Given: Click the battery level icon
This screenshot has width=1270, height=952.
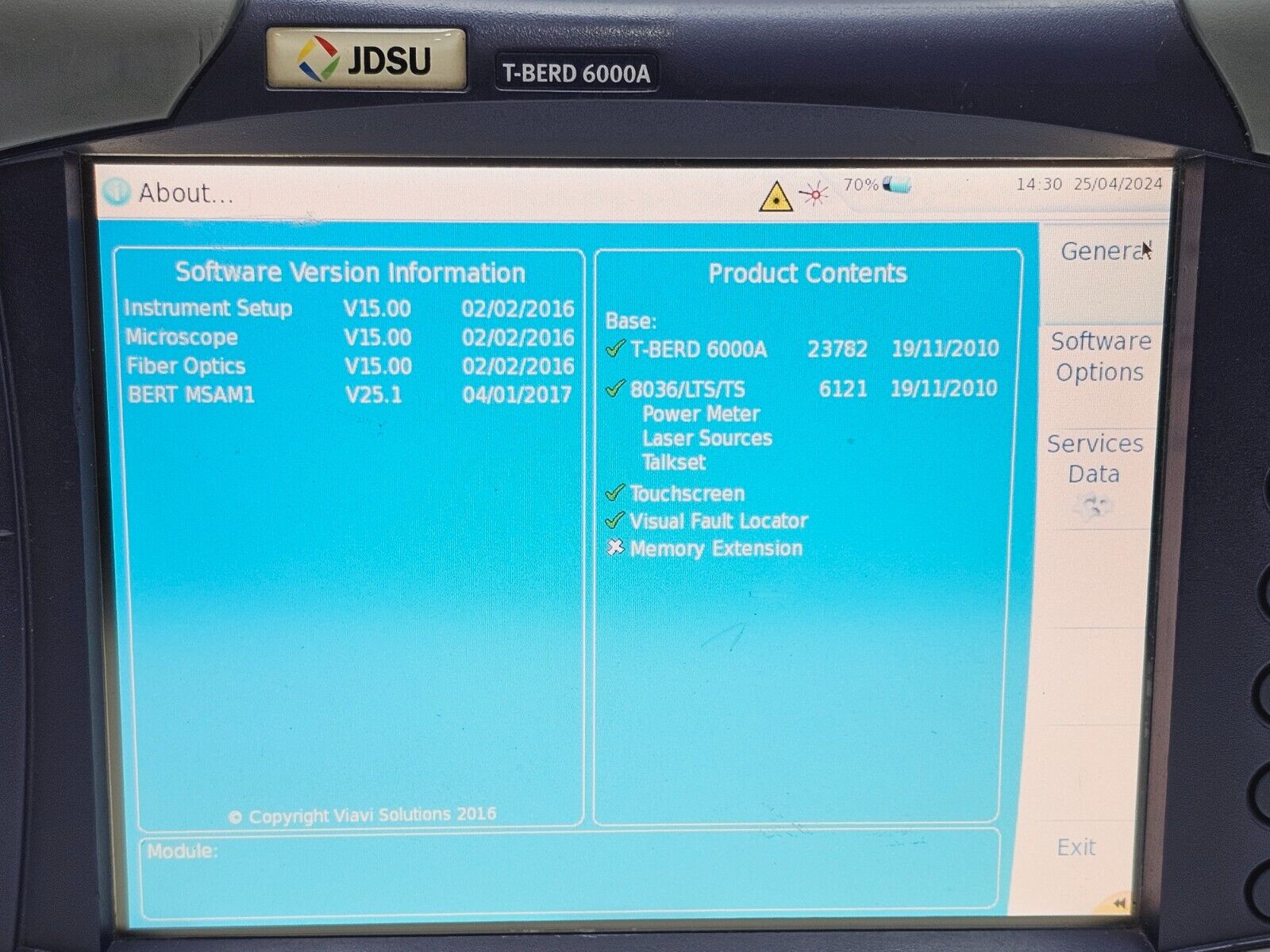Looking at the screenshot, I should (x=897, y=186).
